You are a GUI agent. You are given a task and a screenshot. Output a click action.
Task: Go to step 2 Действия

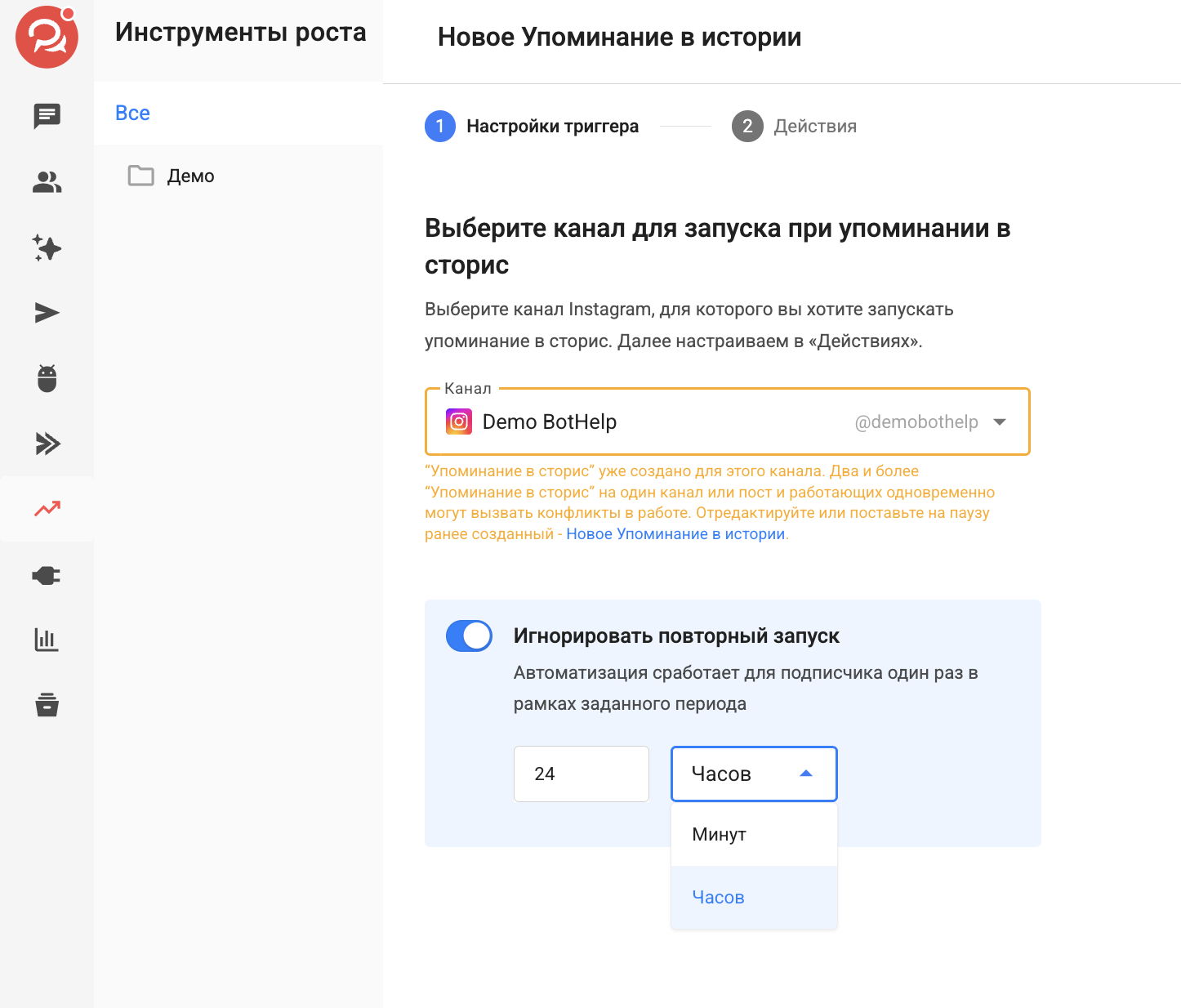[x=794, y=127]
